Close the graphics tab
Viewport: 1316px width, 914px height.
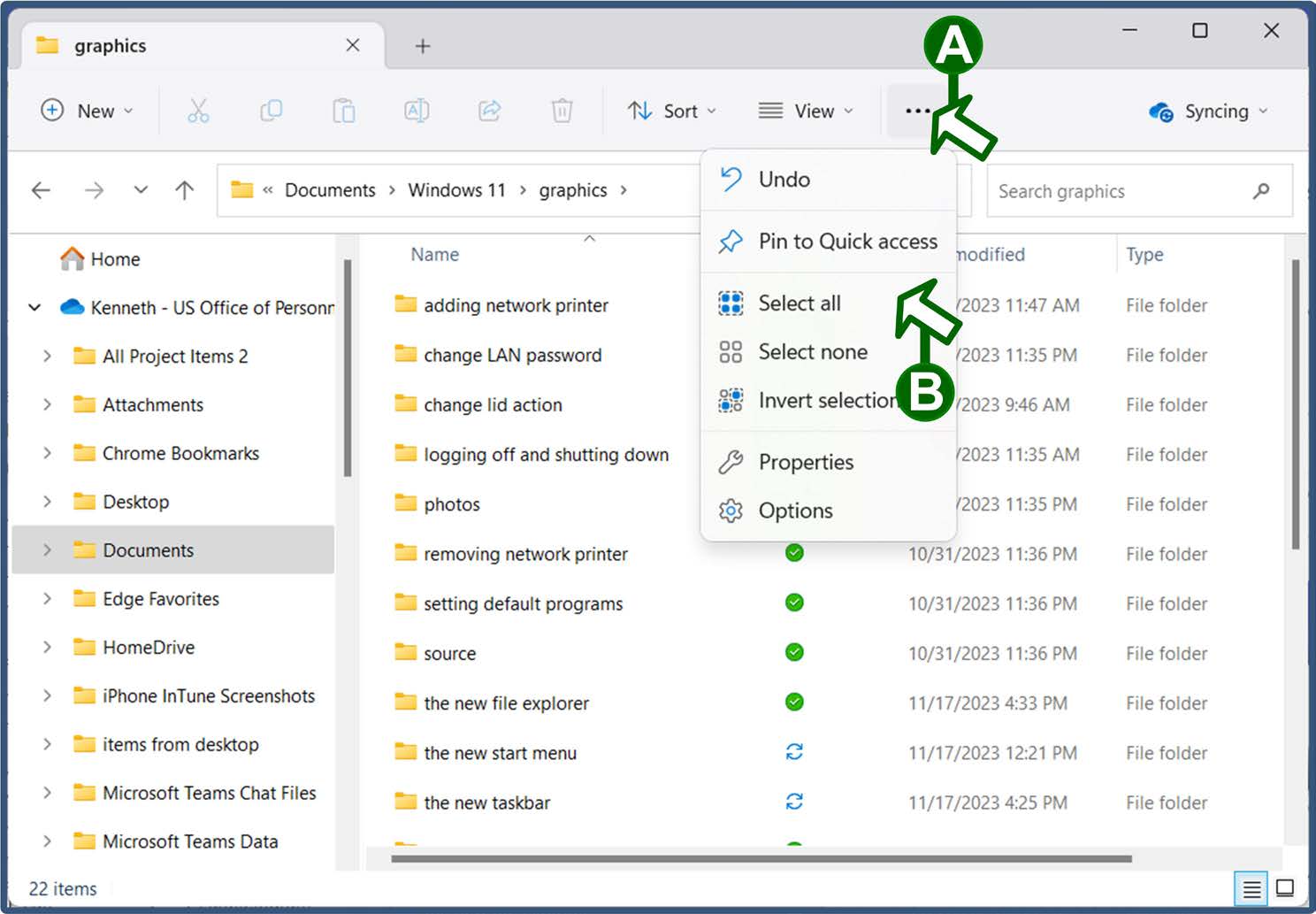(353, 45)
